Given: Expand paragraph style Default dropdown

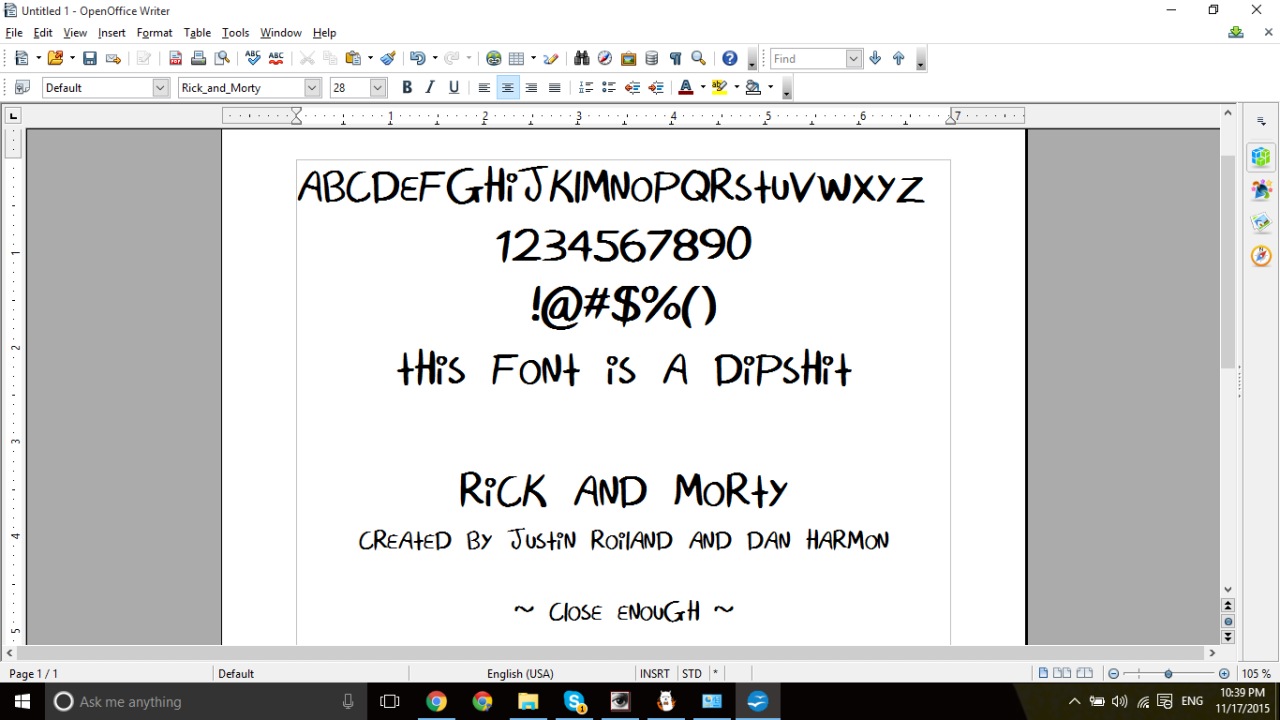Looking at the screenshot, I should (161, 88).
